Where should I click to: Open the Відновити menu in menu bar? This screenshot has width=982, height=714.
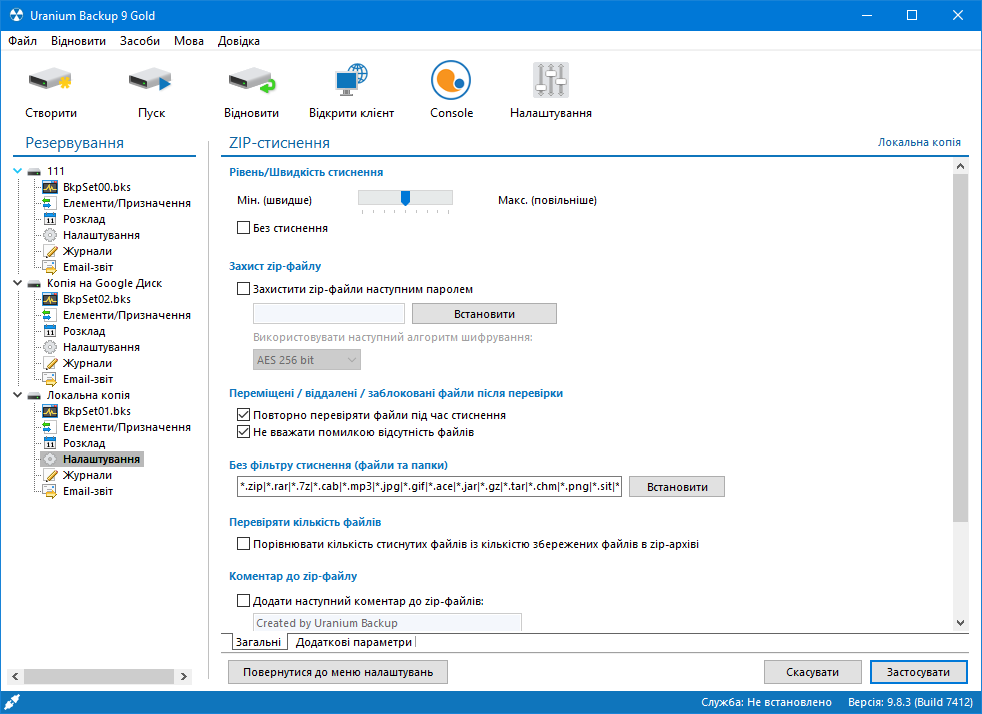78,41
